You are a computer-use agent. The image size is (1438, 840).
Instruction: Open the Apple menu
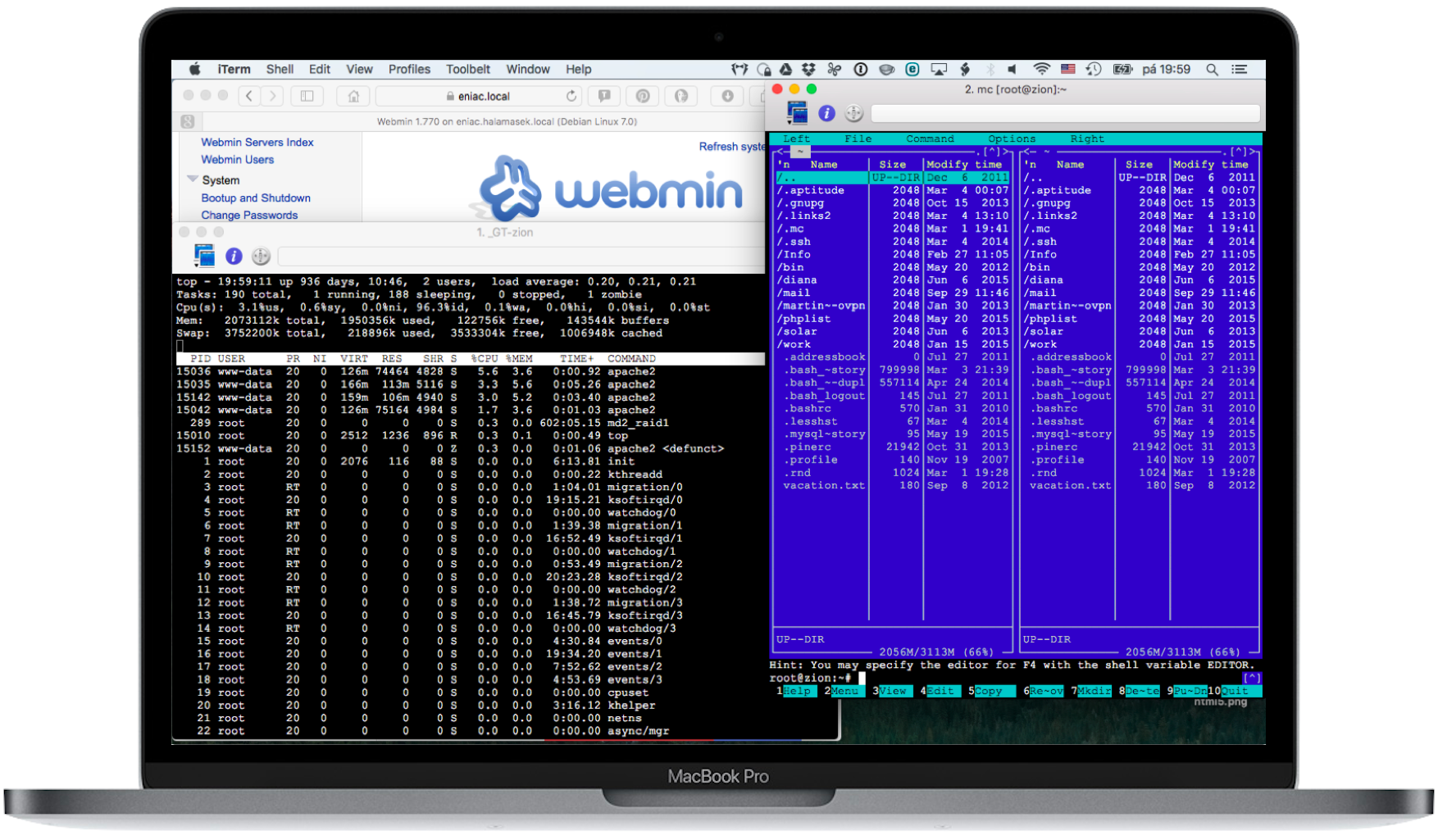pyautogui.click(x=194, y=70)
